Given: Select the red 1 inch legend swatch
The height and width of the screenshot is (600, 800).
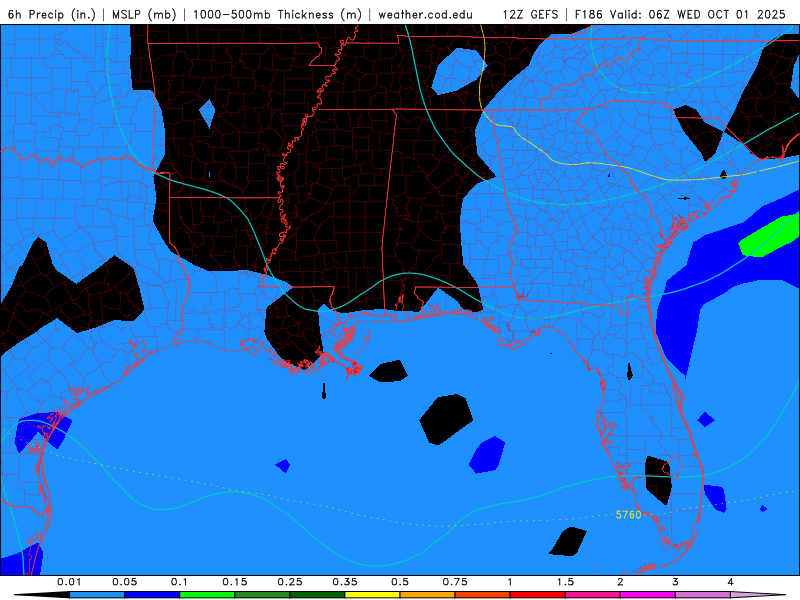Looking at the screenshot, I should pos(538,595).
